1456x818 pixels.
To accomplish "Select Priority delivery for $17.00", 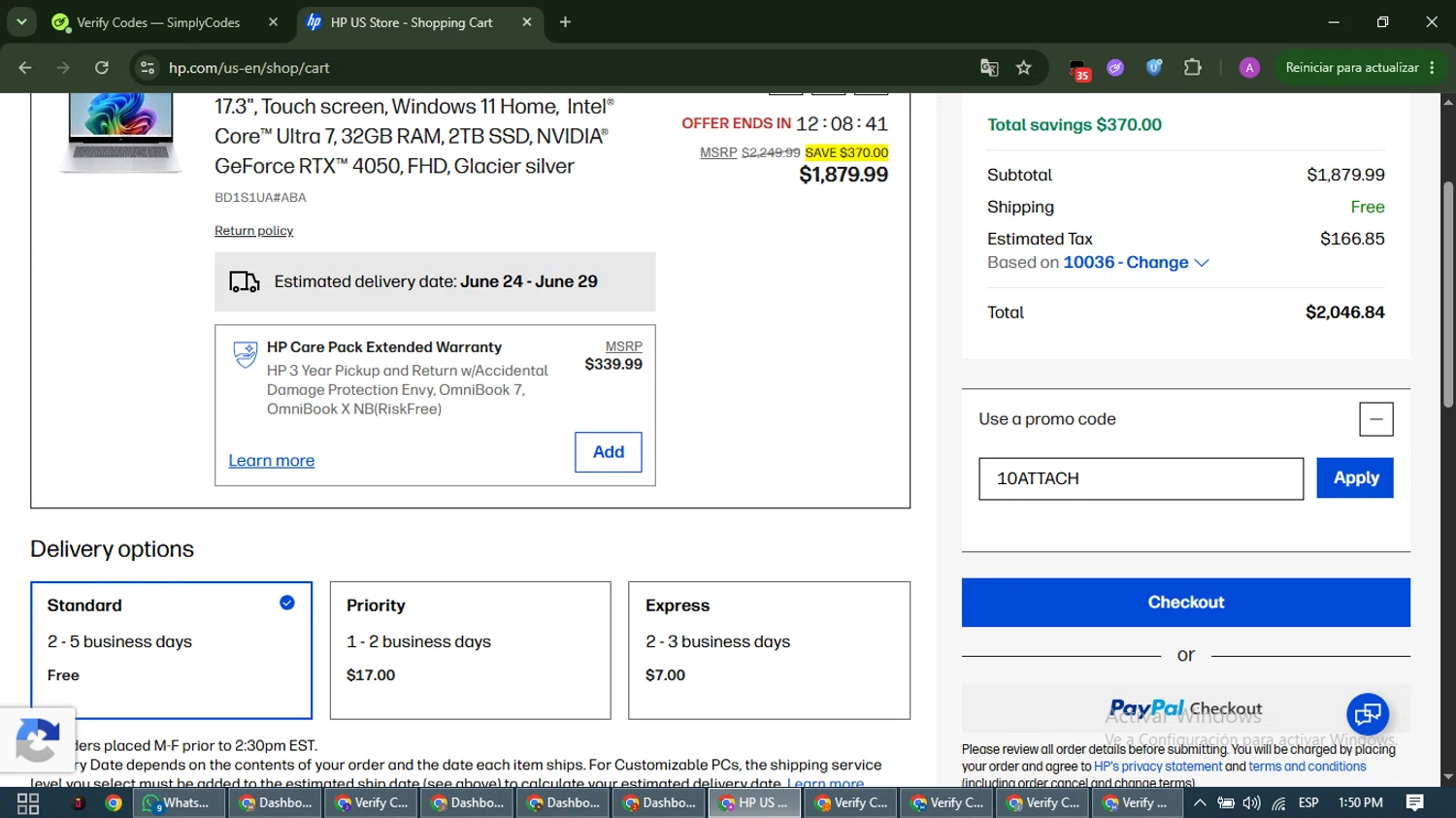I will pos(471,650).
